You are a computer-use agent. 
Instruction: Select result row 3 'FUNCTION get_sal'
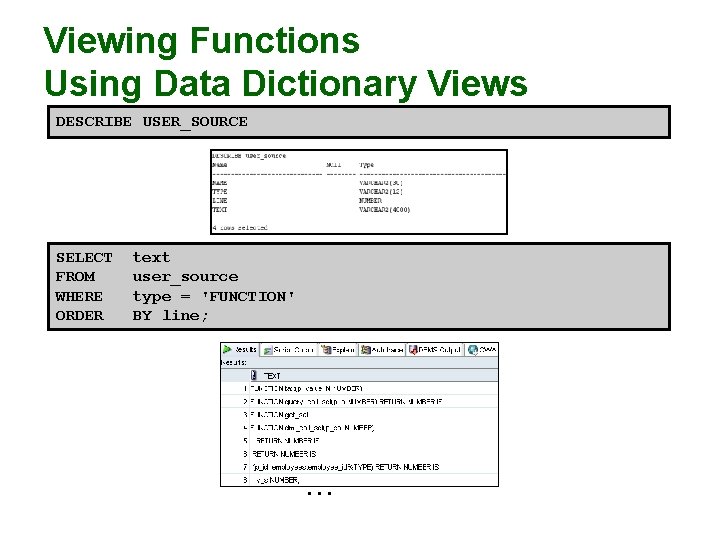point(280,415)
